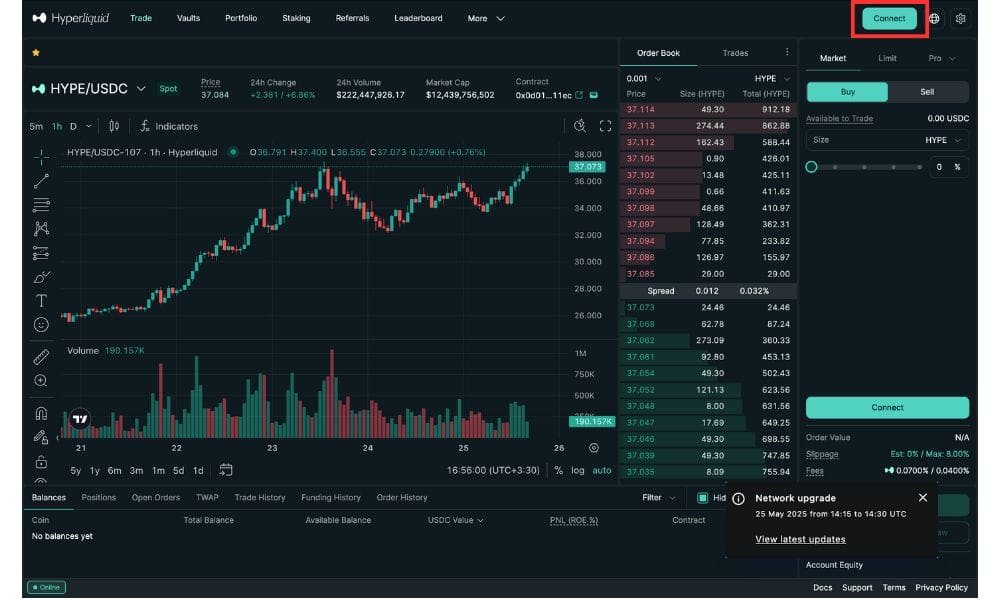Image resolution: width=1000 pixels, height=600 pixels.
Task: Select the forecasting position tool
Action: (41, 253)
